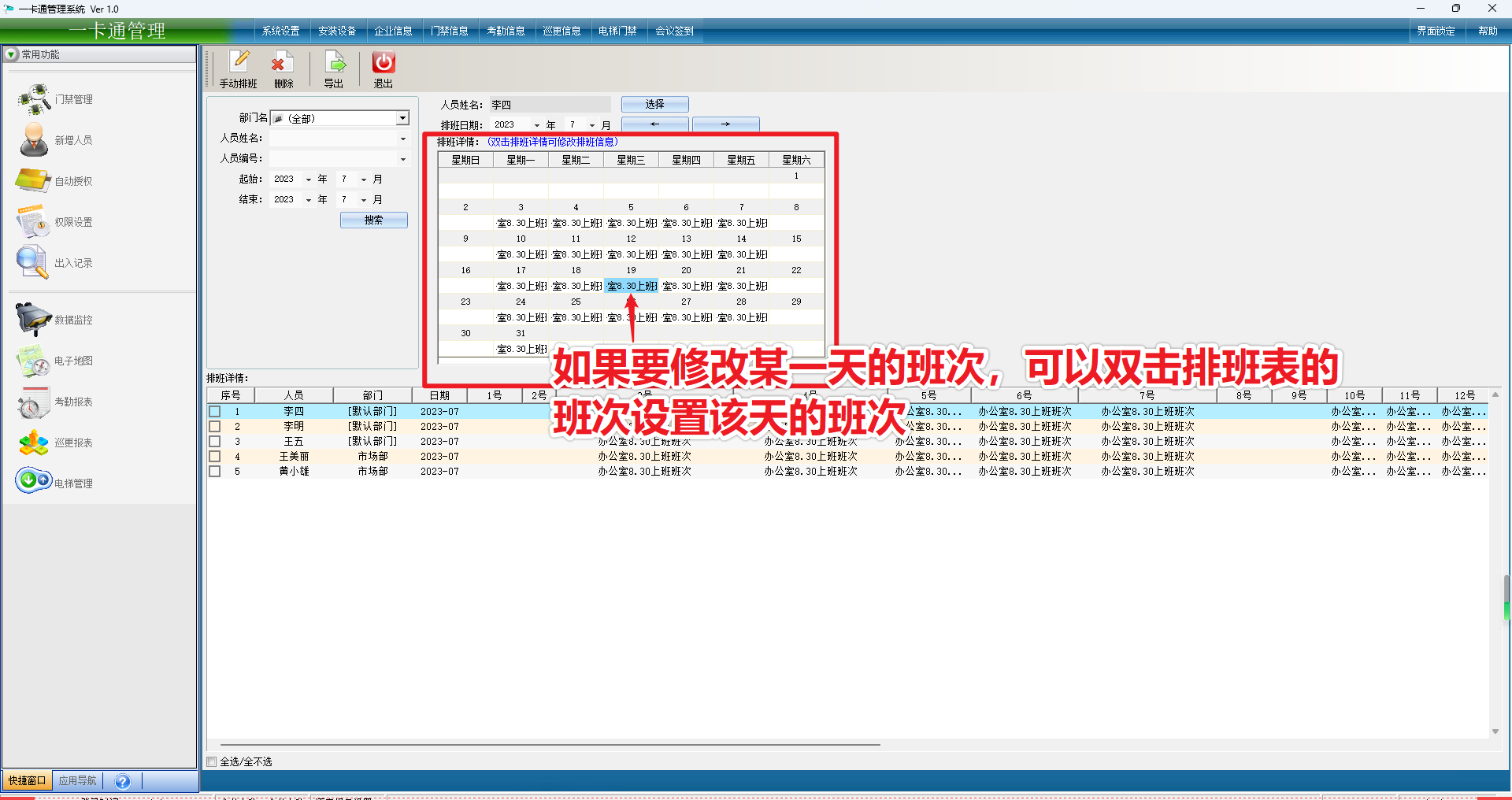This screenshot has width=1512, height=800.
Task: Tick the checkbox for row 黄小雄
Action: click(x=214, y=472)
